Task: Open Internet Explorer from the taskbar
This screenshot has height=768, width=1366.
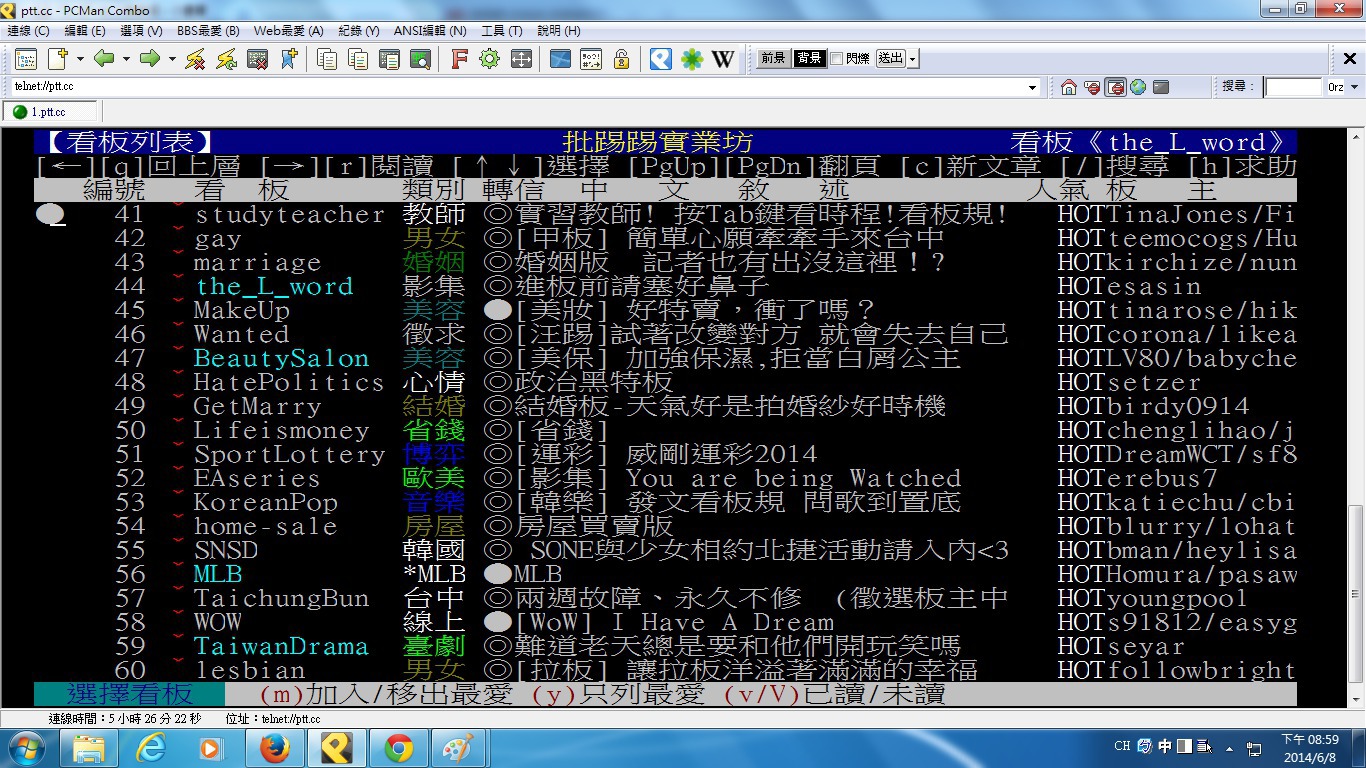Action: point(150,748)
